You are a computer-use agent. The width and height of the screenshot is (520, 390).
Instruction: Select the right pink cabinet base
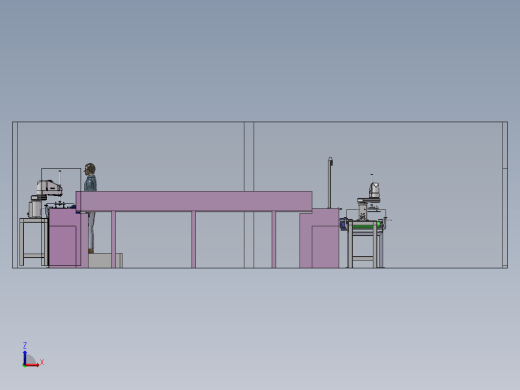pos(319,238)
